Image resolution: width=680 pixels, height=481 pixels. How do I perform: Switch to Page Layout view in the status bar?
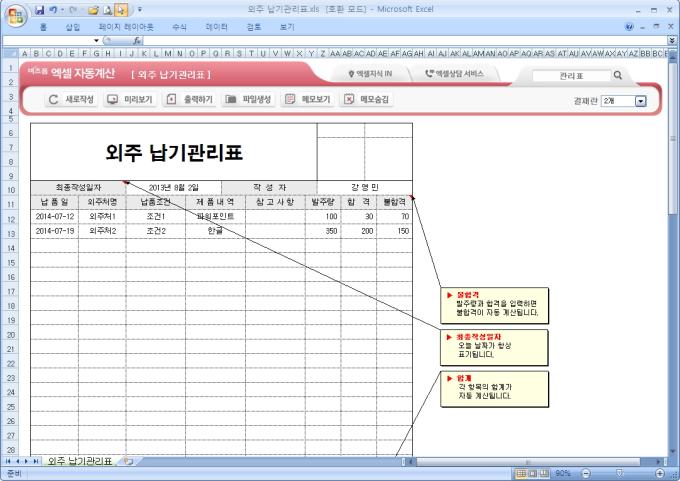pos(533,473)
